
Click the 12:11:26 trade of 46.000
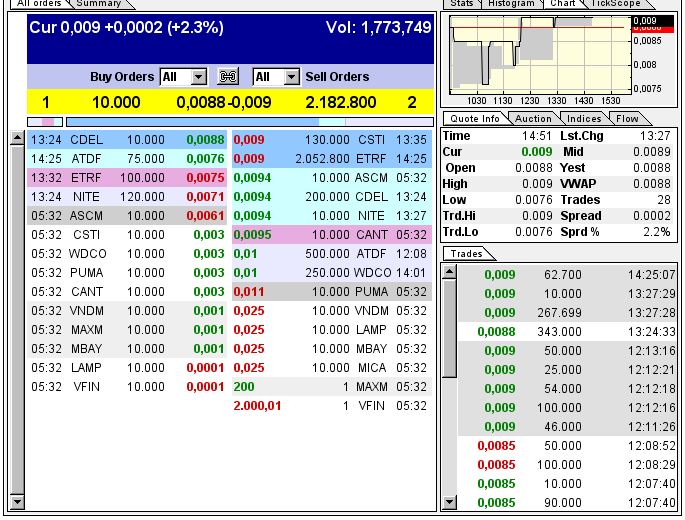pyautogui.click(x=567, y=427)
